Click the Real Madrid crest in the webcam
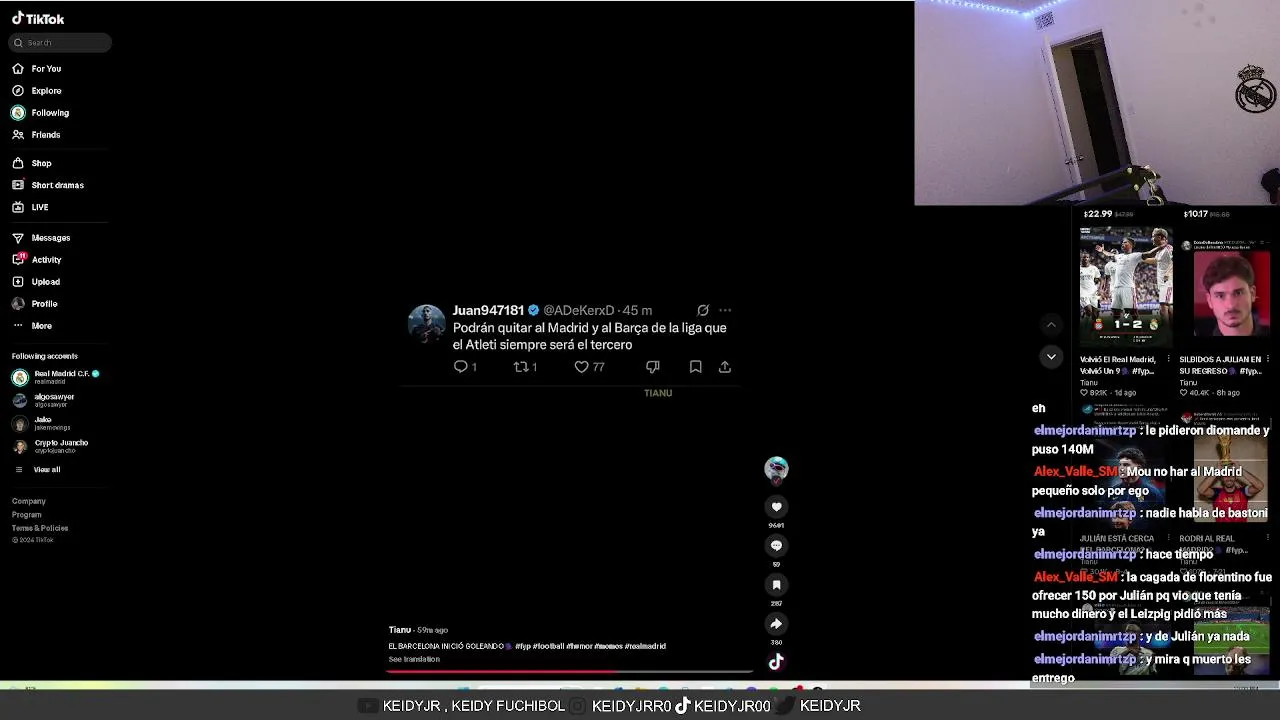 click(x=1254, y=89)
